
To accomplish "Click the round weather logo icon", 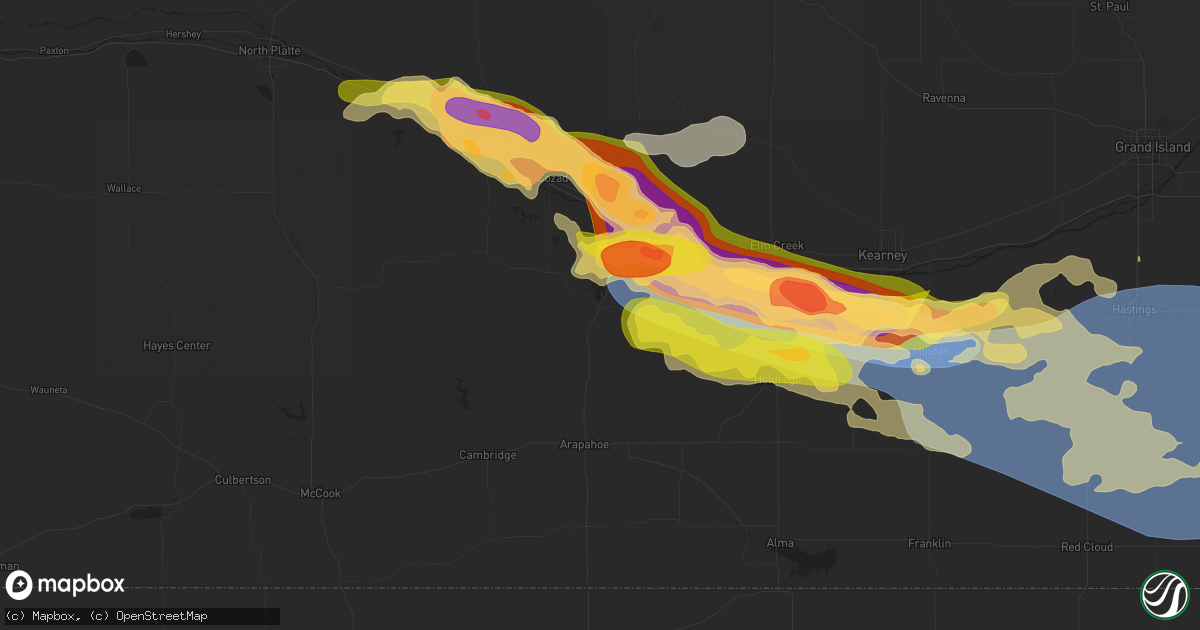I will point(1163,593).
